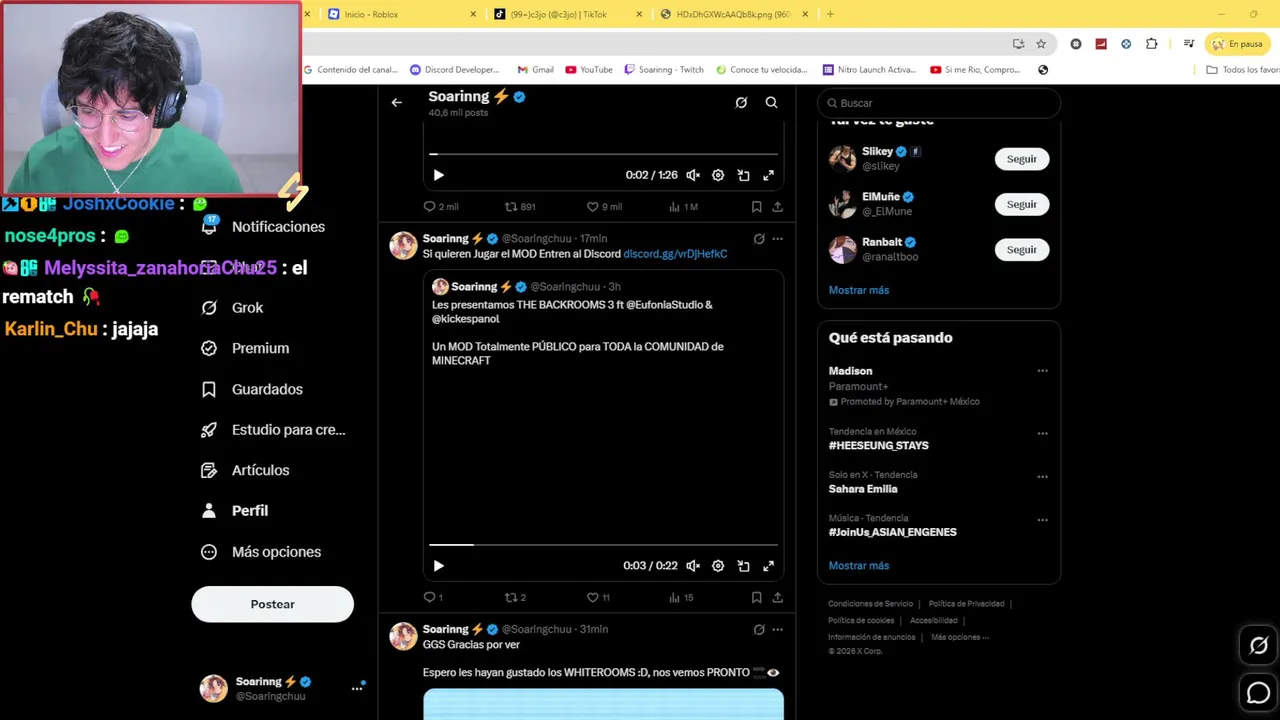Repost the 17min post with 2 reposts

pos(515,598)
